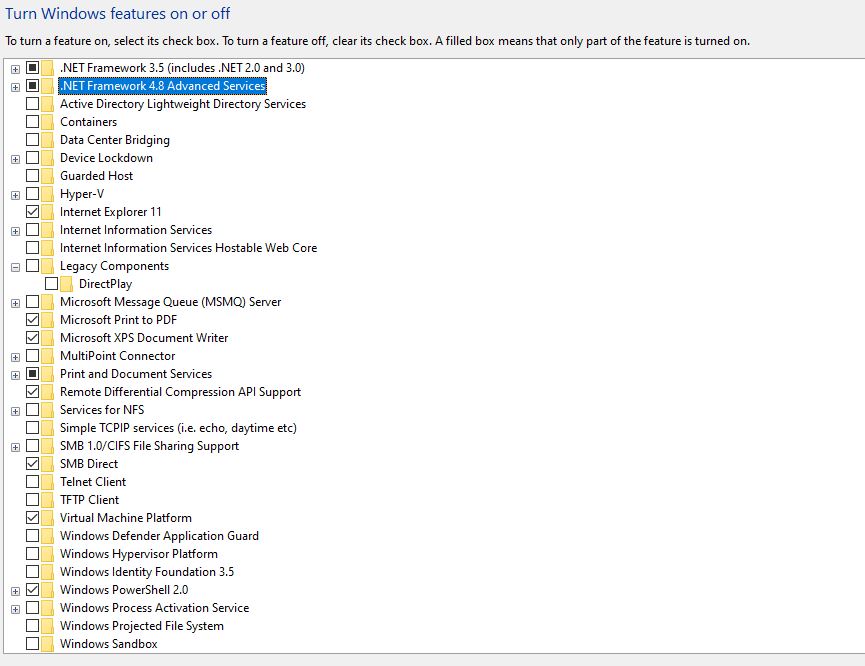Uncheck Remote Differential Compression API Support
Viewport: 865px width, 666px height.
[33, 392]
